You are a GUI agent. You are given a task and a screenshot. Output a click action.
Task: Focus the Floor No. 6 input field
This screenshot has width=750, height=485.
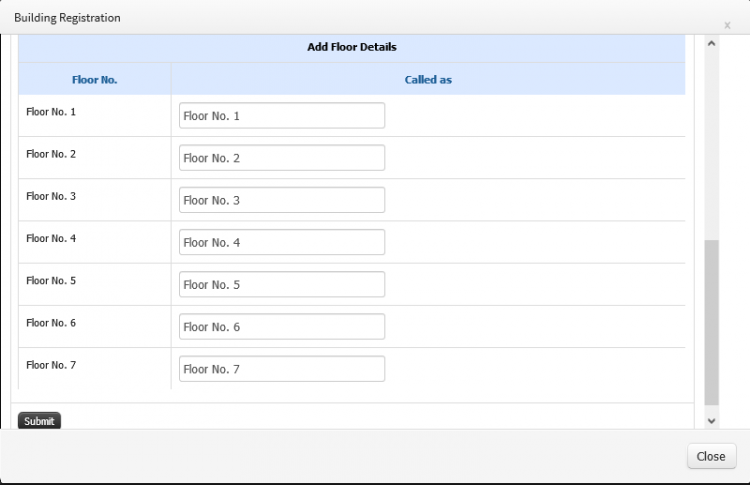pos(282,326)
